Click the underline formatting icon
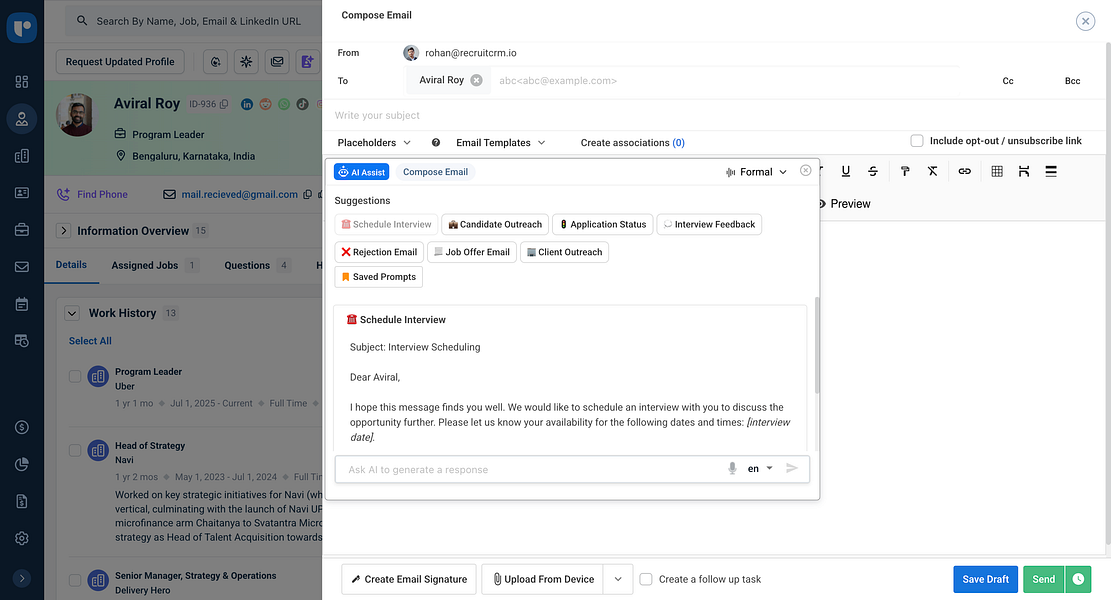1111x600 pixels. pos(845,171)
